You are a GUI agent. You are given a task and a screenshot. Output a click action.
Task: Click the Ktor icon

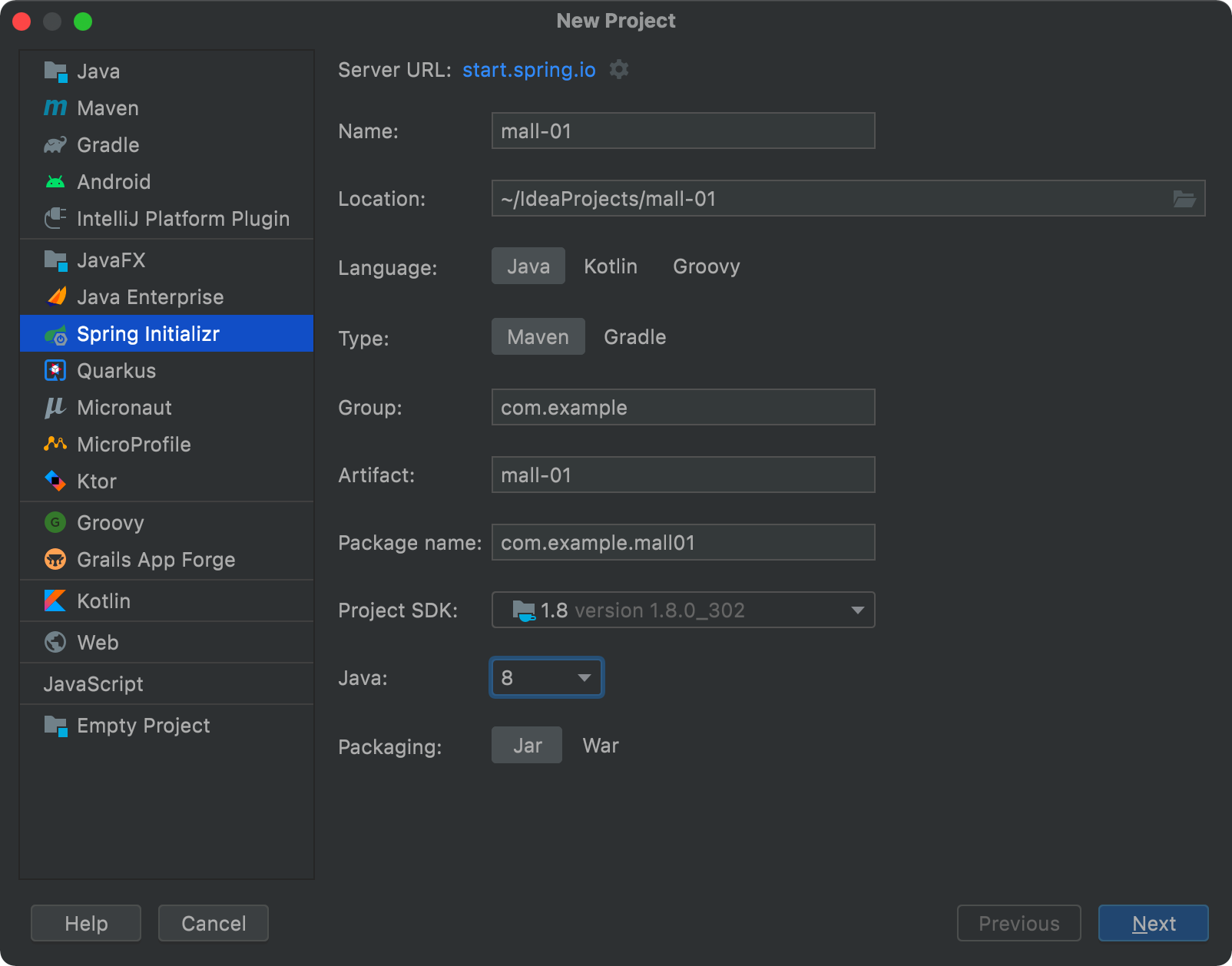coord(55,481)
